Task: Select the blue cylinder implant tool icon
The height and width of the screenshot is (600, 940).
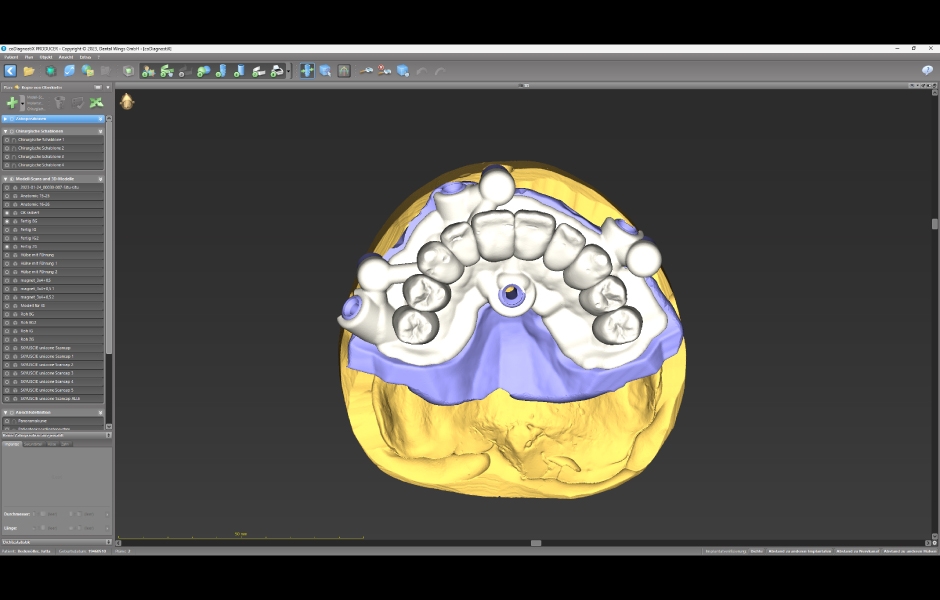Action: [221, 71]
